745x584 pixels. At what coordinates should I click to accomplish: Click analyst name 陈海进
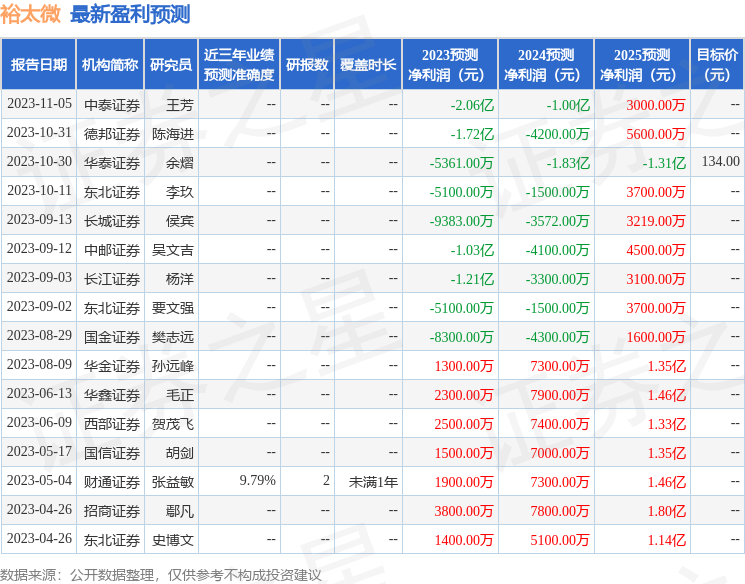point(172,134)
